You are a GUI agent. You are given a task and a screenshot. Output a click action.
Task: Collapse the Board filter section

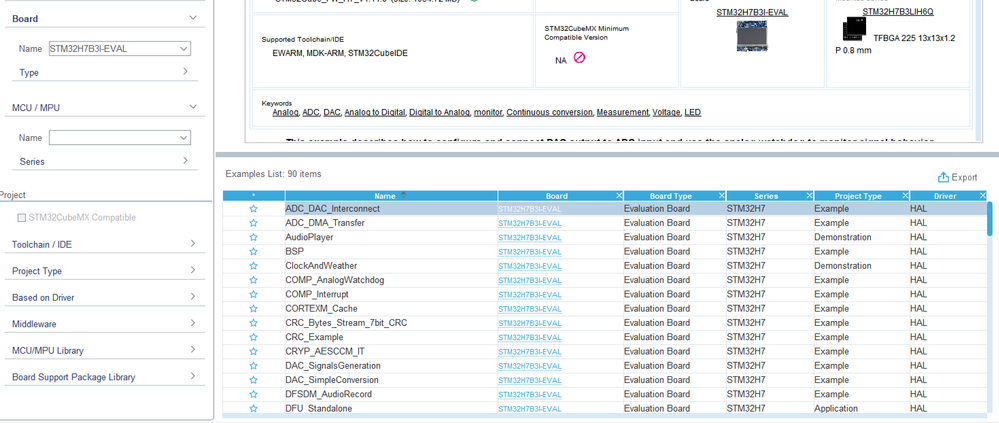click(193, 18)
